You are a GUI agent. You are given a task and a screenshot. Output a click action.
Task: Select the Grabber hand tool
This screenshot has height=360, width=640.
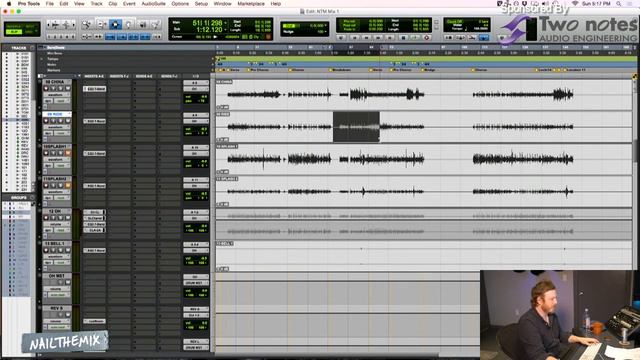pyautogui.click(x=129, y=25)
